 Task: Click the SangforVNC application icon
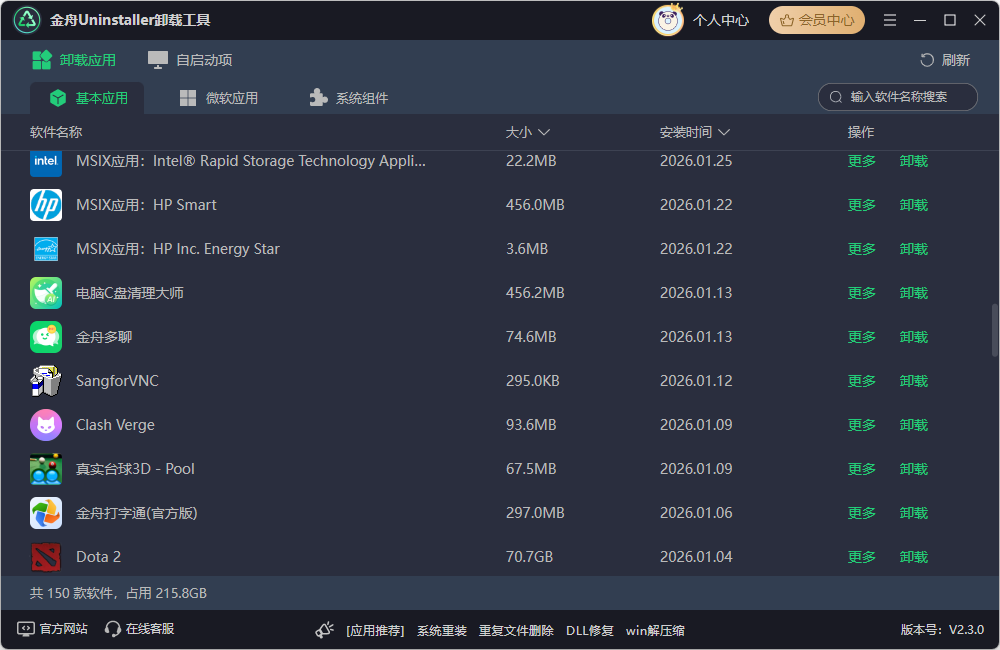click(44, 380)
